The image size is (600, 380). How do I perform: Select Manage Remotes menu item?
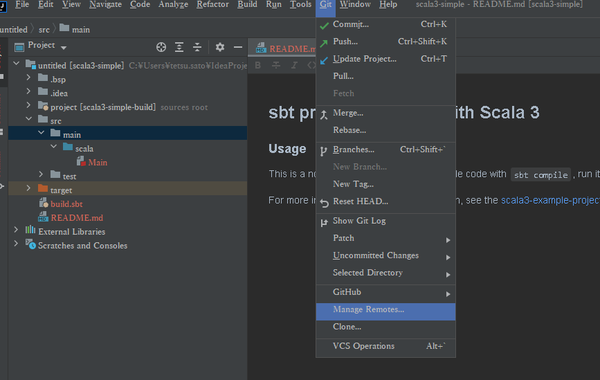pyautogui.click(x=386, y=312)
